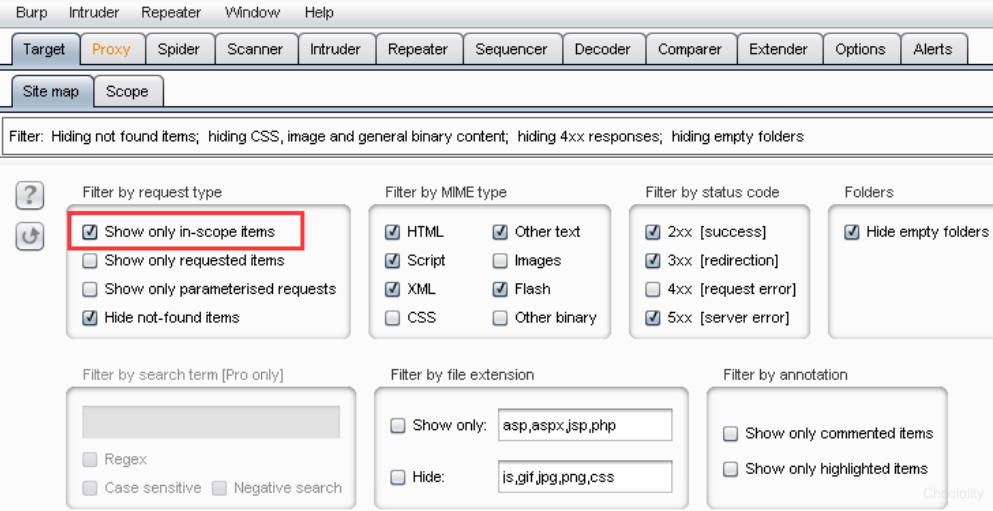Click the Show only extensions field asp,aspx,jsp,php
This screenshot has height=511, width=993.
coord(585,426)
